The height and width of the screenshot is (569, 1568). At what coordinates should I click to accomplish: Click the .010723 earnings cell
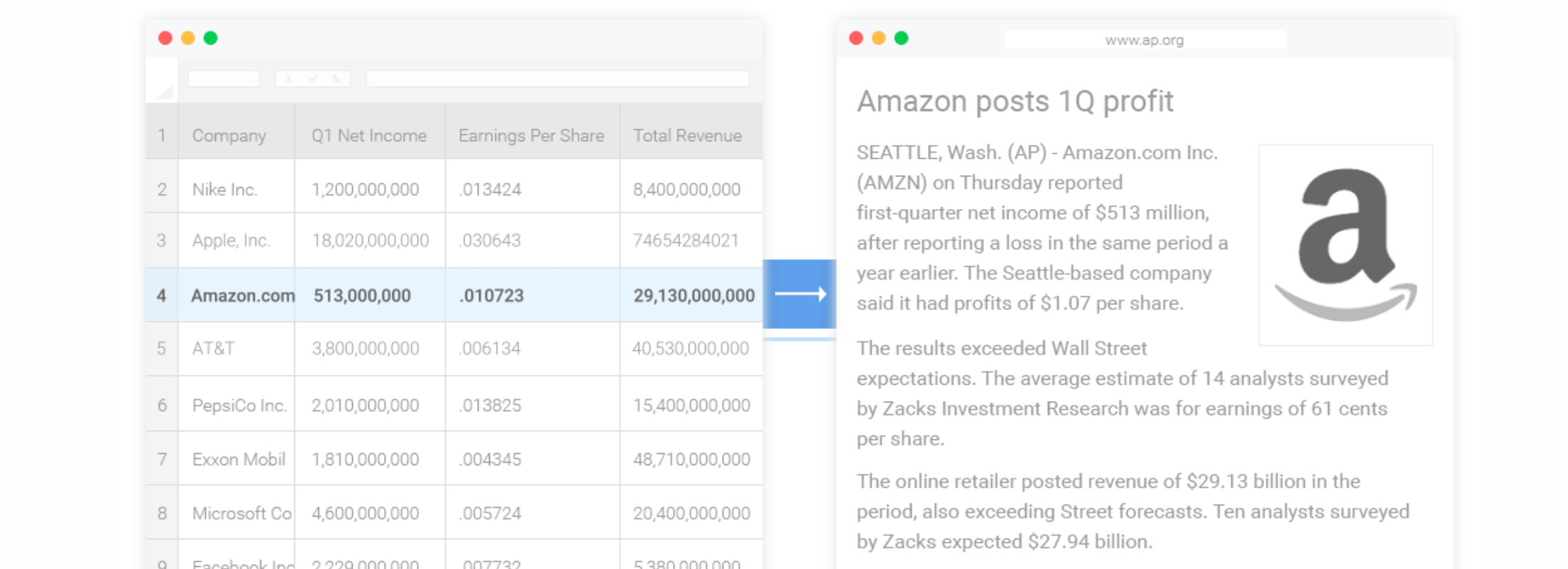[532, 295]
